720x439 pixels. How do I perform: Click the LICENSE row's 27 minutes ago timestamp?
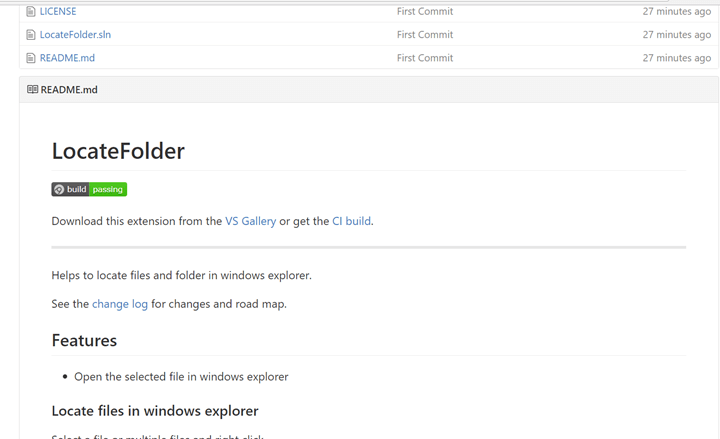point(676,12)
